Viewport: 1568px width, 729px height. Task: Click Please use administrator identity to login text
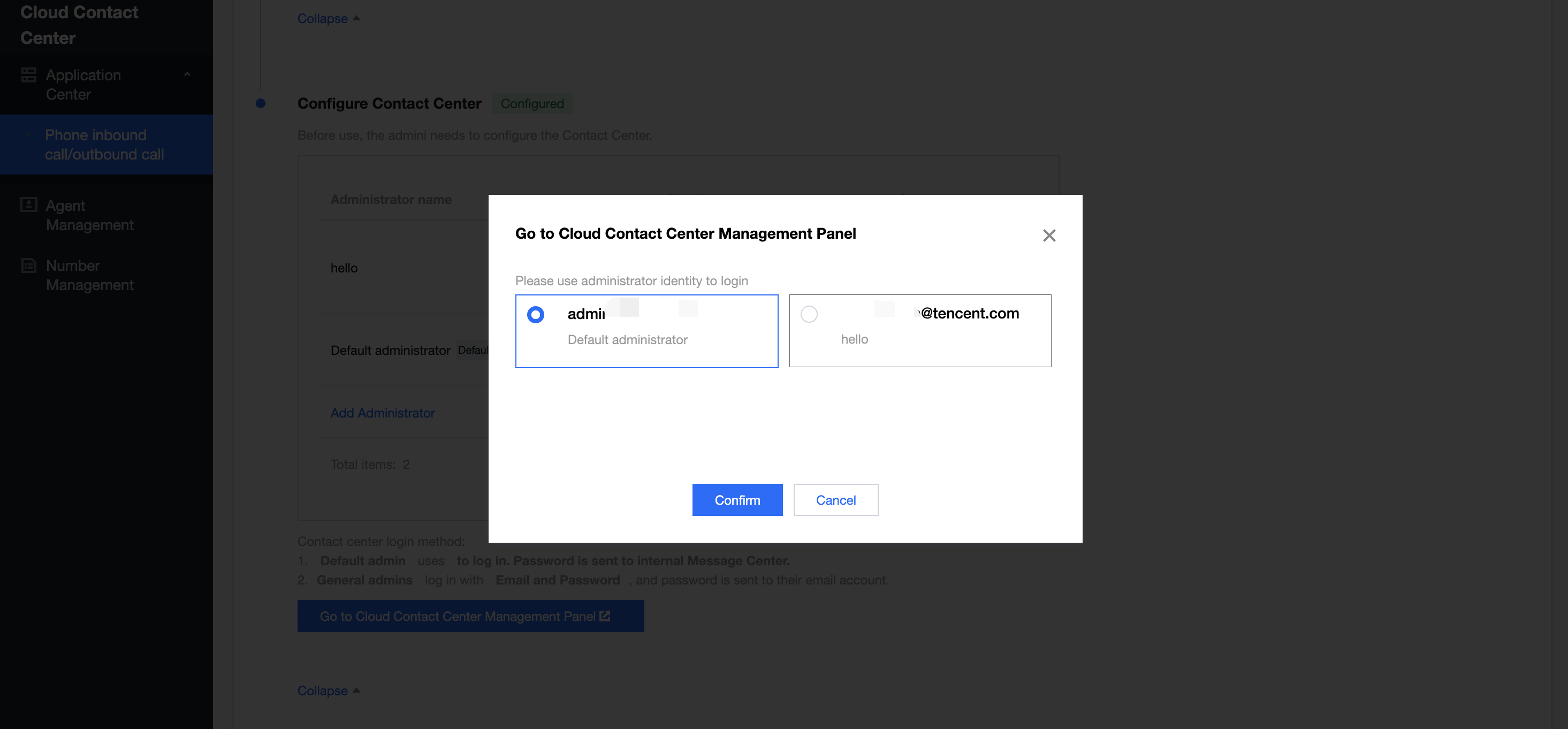click(x=631, y=281)
